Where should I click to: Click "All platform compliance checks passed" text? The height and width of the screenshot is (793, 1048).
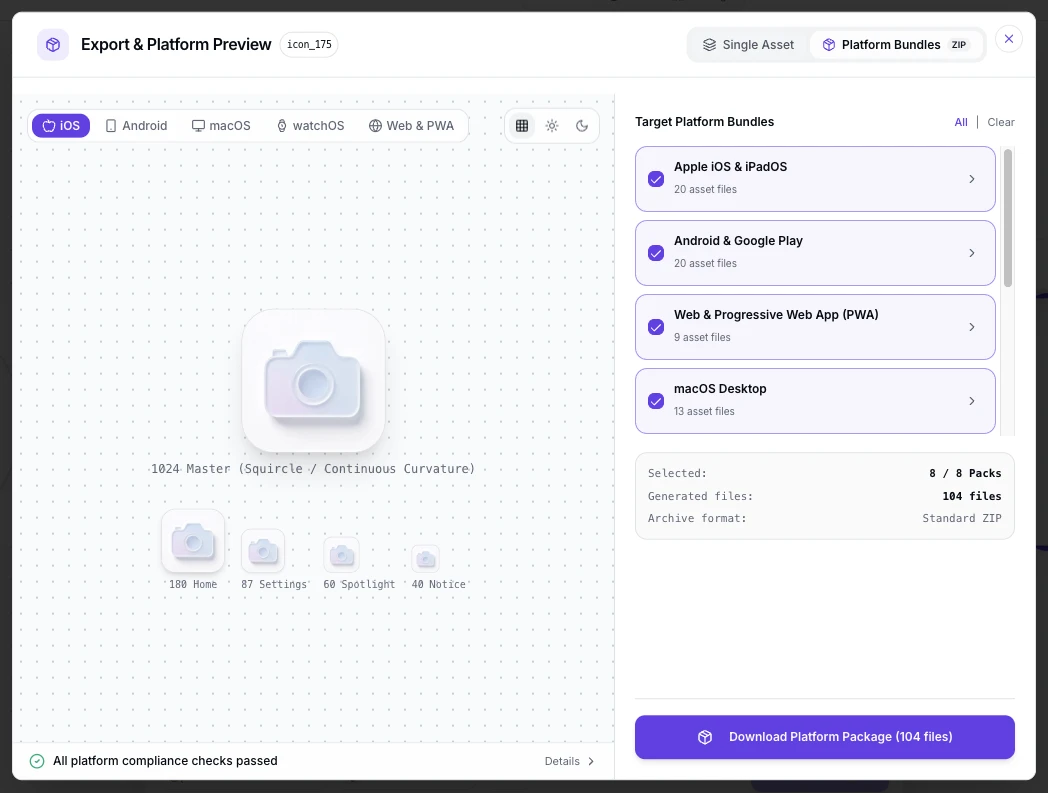[165, 761]
